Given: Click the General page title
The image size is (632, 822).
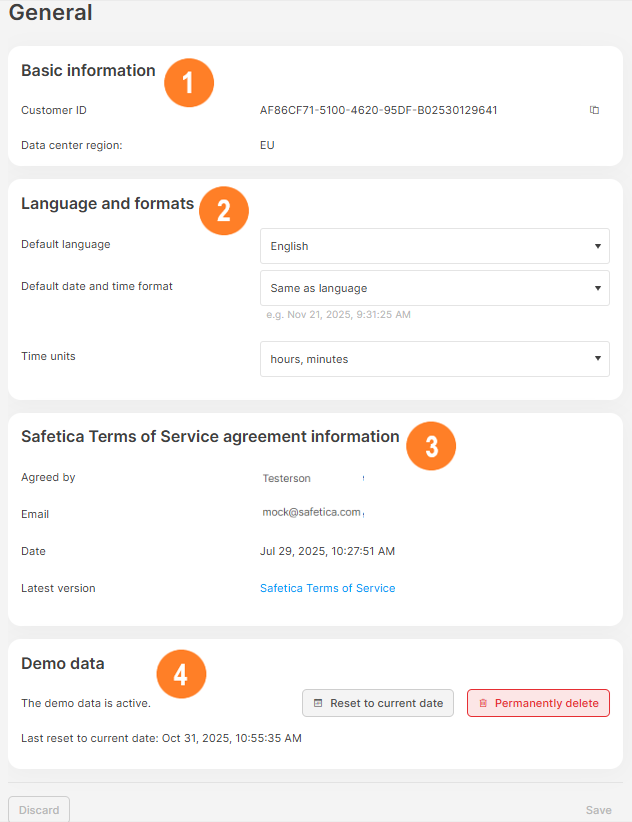Looking at the screenshot, I should tap(50, 13).
